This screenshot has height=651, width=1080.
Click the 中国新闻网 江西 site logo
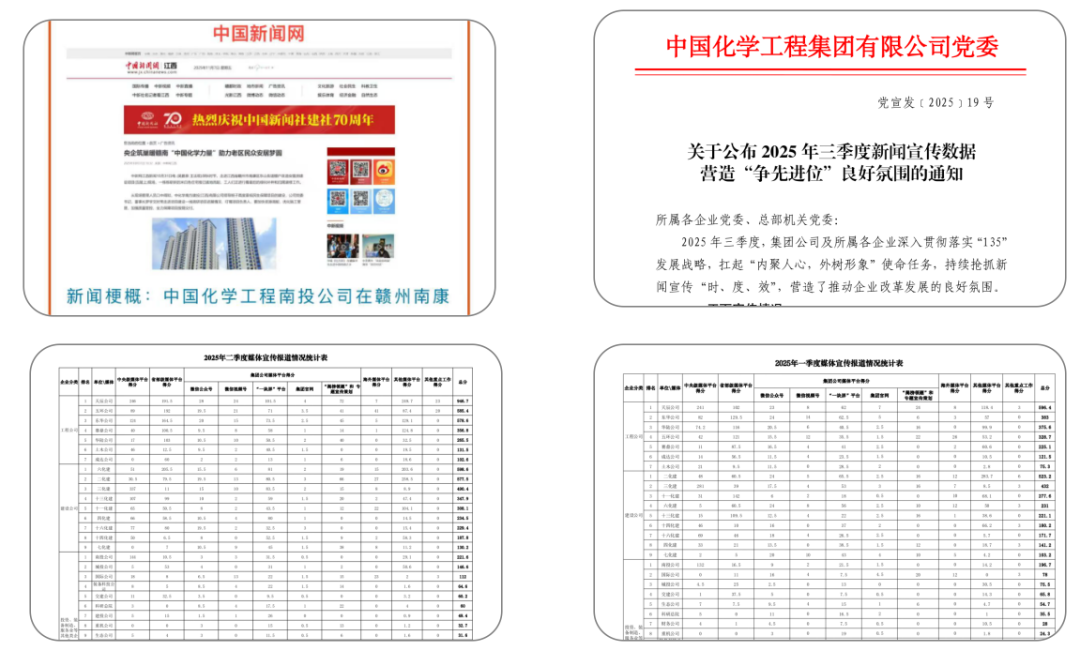coord(151,67)
